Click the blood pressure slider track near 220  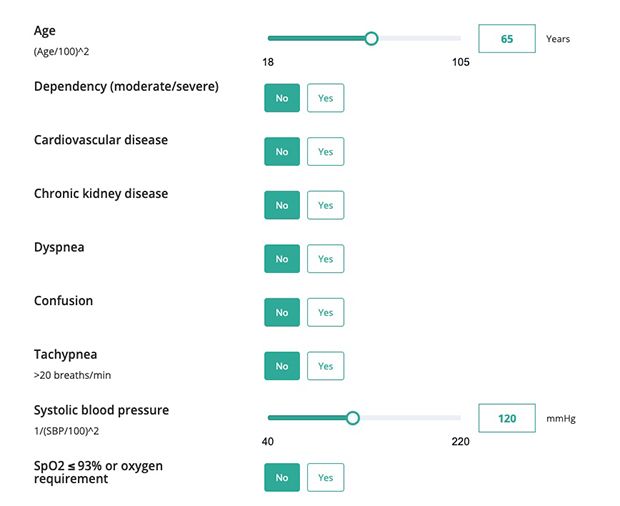(x=455, y=418)
